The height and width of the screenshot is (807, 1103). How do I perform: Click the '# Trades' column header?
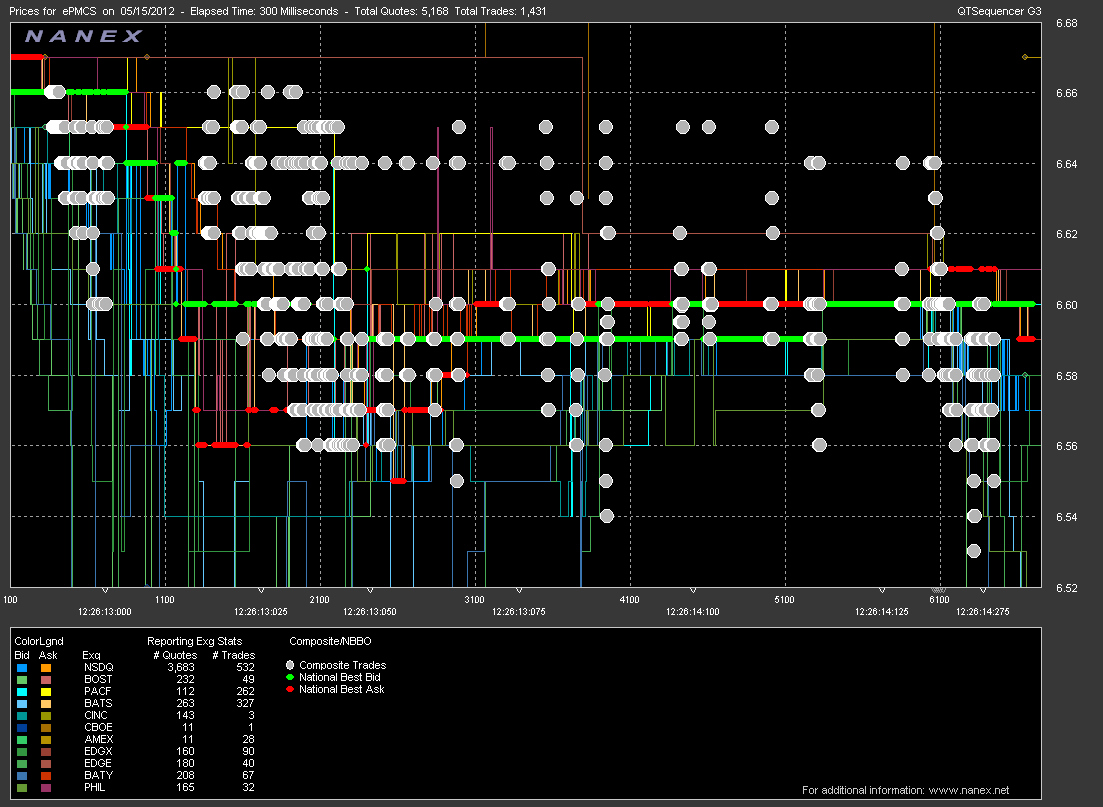tap(234, 655)
